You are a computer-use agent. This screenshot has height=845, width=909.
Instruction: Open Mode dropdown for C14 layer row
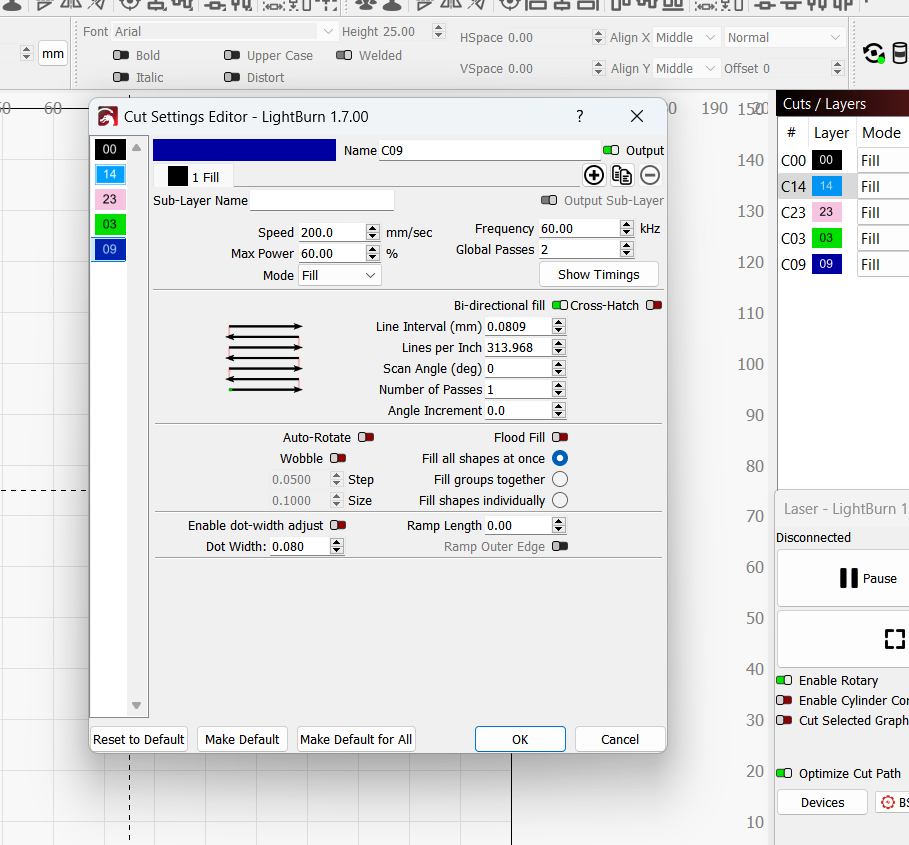[883, 187]
